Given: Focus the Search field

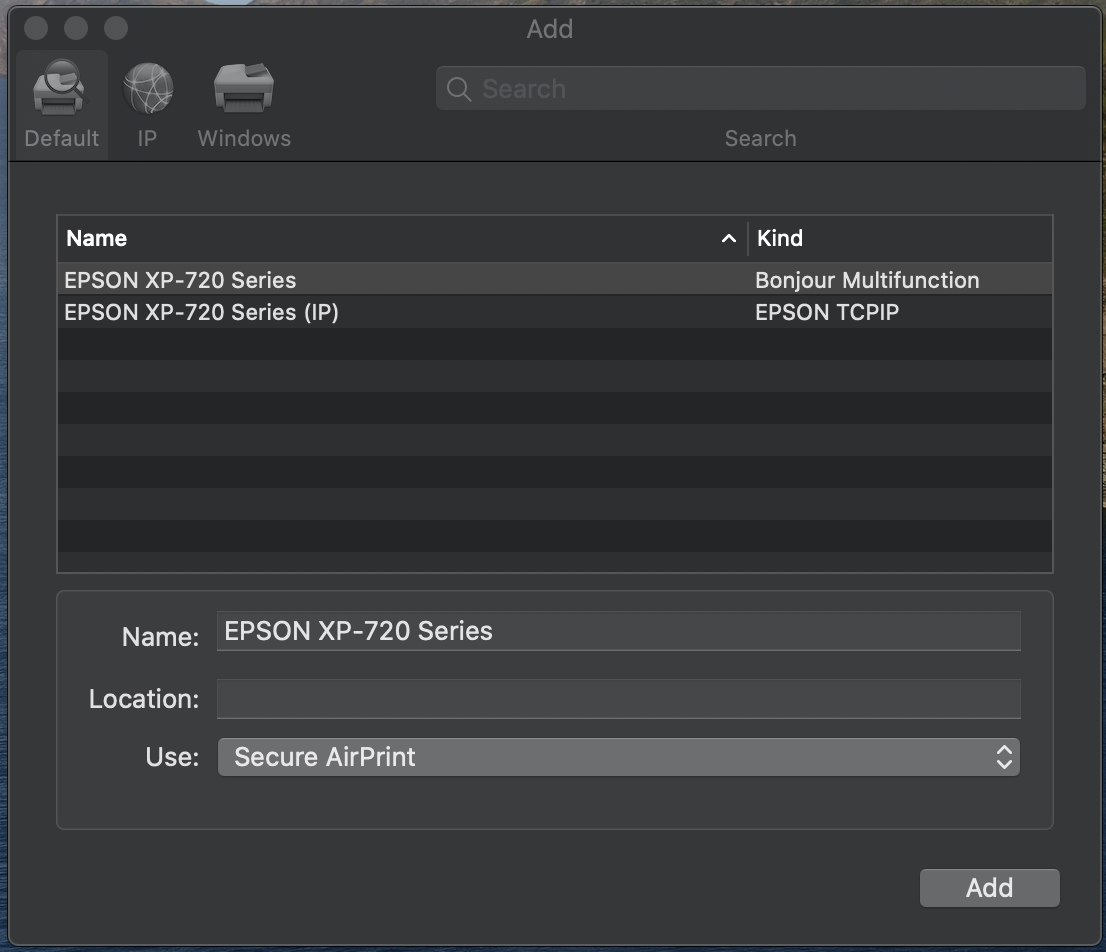Looking at the screenshot, I should coord(760,88).
